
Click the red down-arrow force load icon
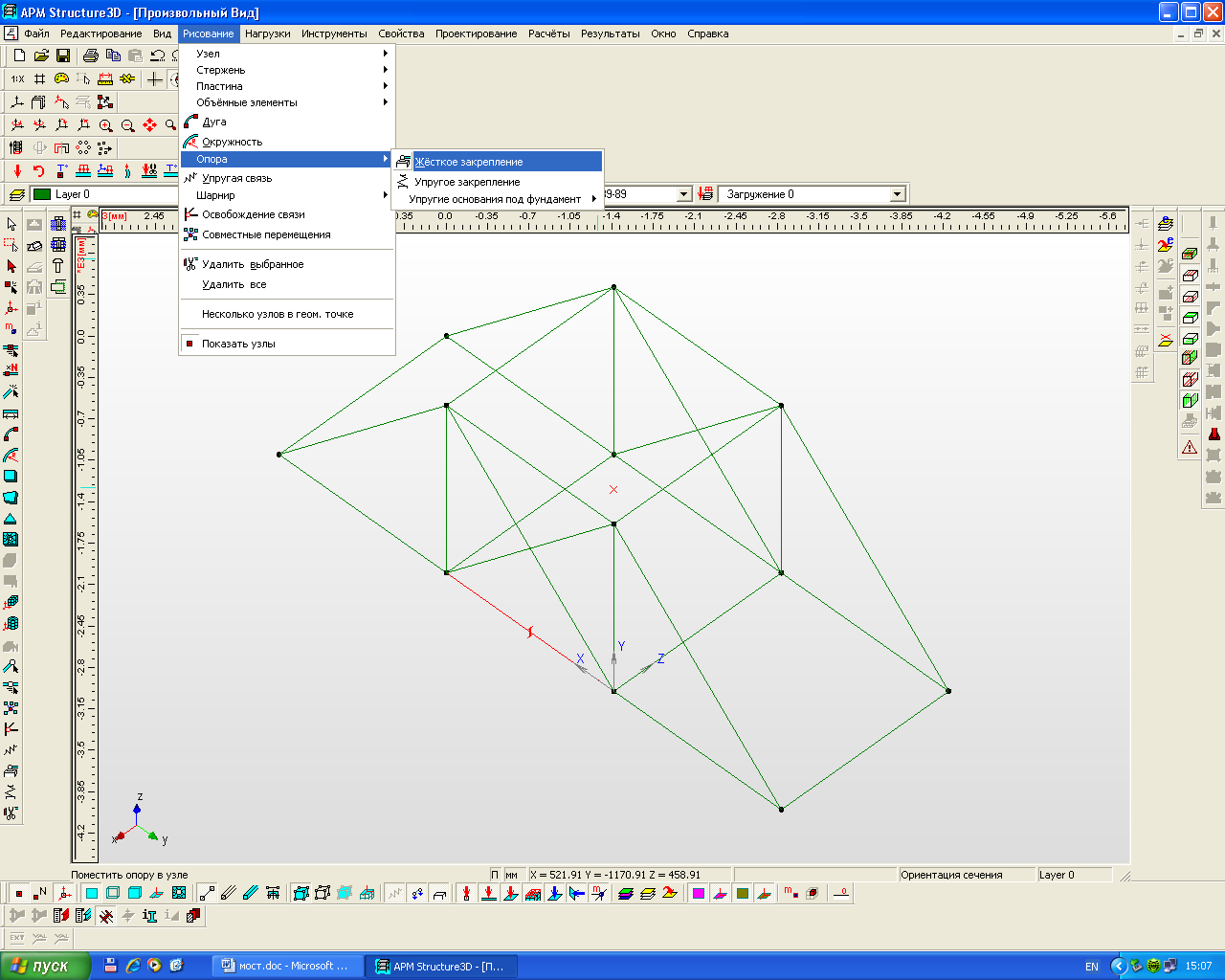point(17,170)
